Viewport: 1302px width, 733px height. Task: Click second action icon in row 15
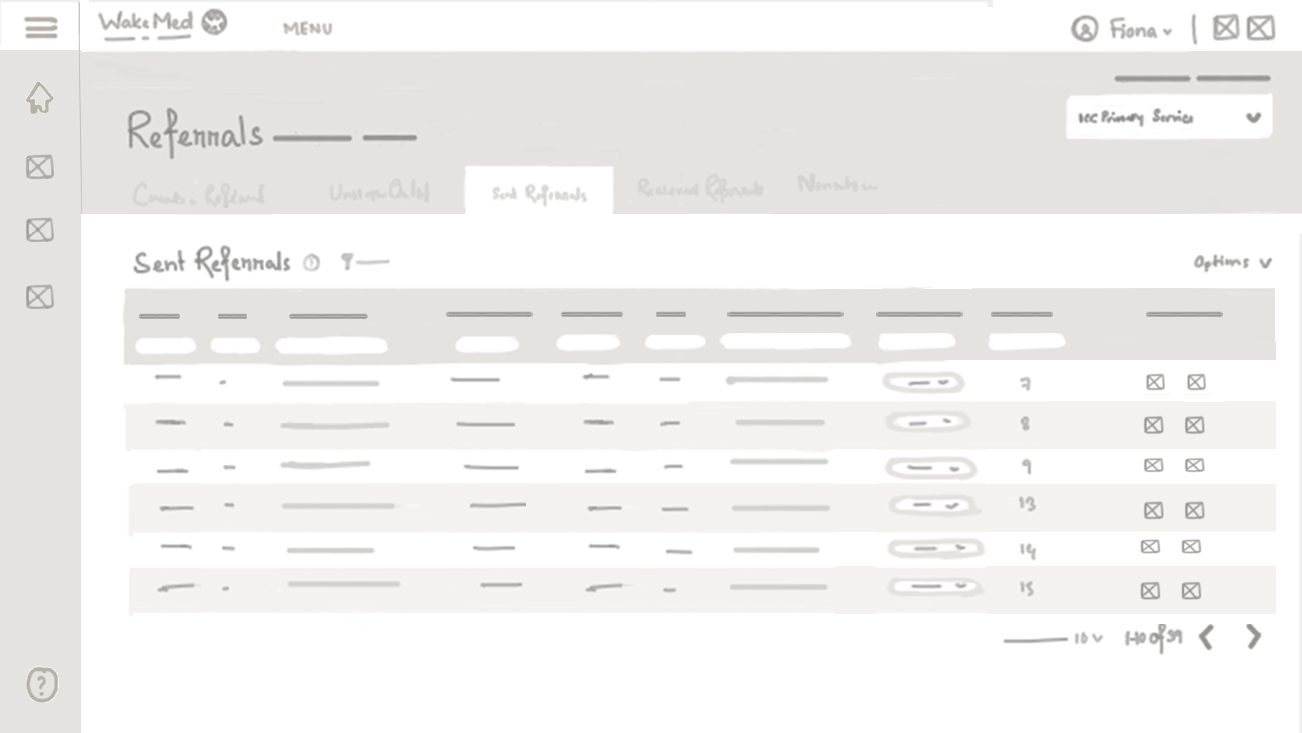coord(1191,591)
